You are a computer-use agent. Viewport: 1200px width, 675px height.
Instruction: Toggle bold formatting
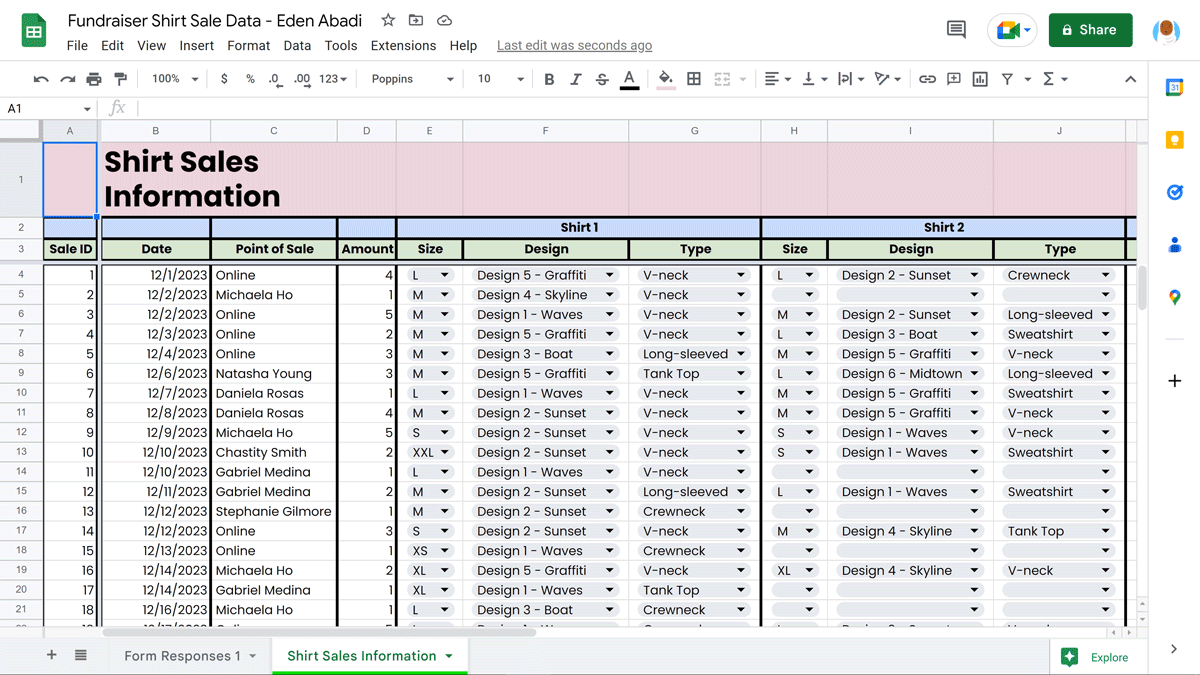548,77
